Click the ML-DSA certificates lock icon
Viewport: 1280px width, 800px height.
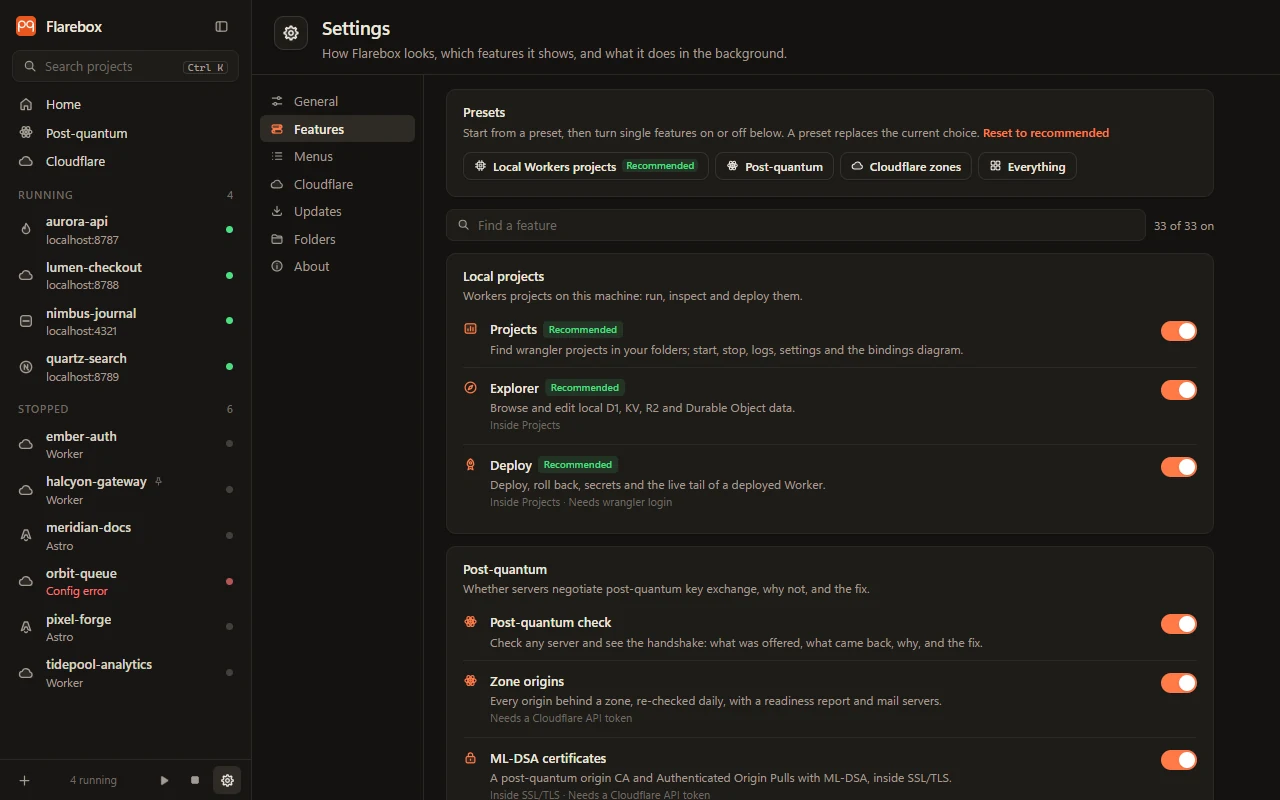point(470,758)
